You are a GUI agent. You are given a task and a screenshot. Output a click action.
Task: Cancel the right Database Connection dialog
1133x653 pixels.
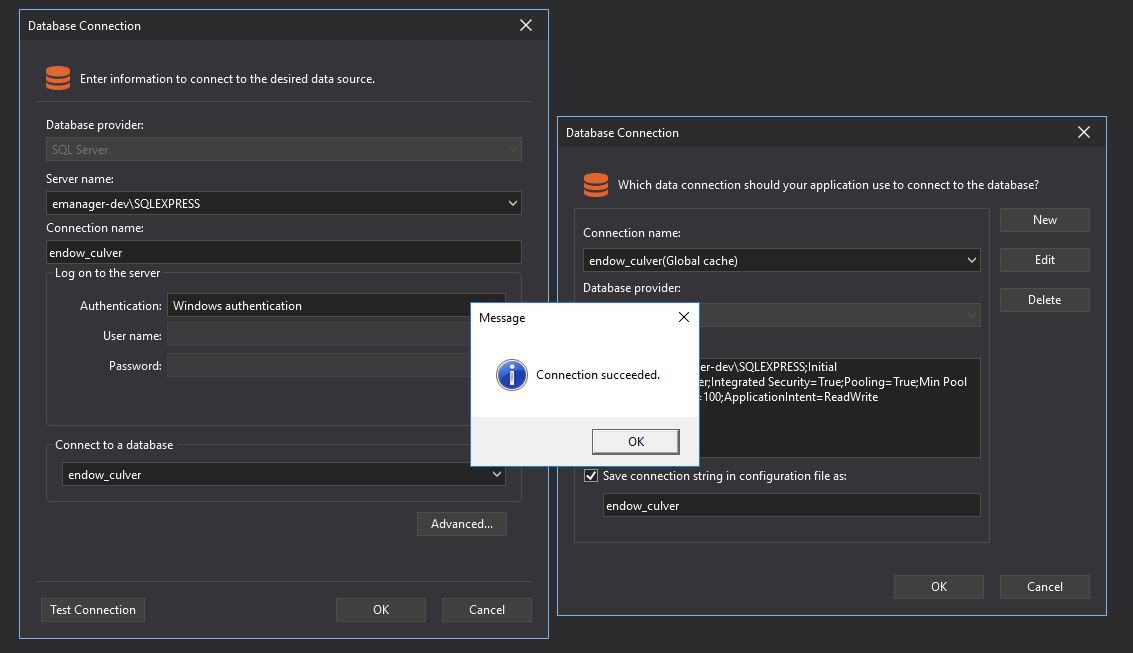[1044, 587]
